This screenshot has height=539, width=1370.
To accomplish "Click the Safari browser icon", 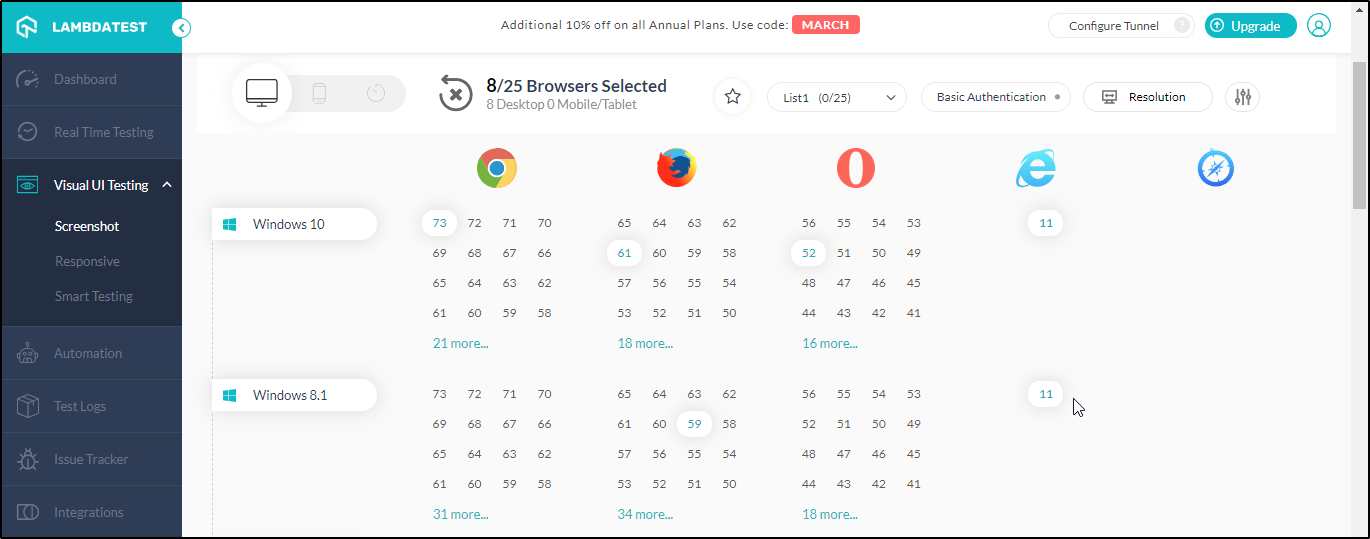I will pos(1215,168).
